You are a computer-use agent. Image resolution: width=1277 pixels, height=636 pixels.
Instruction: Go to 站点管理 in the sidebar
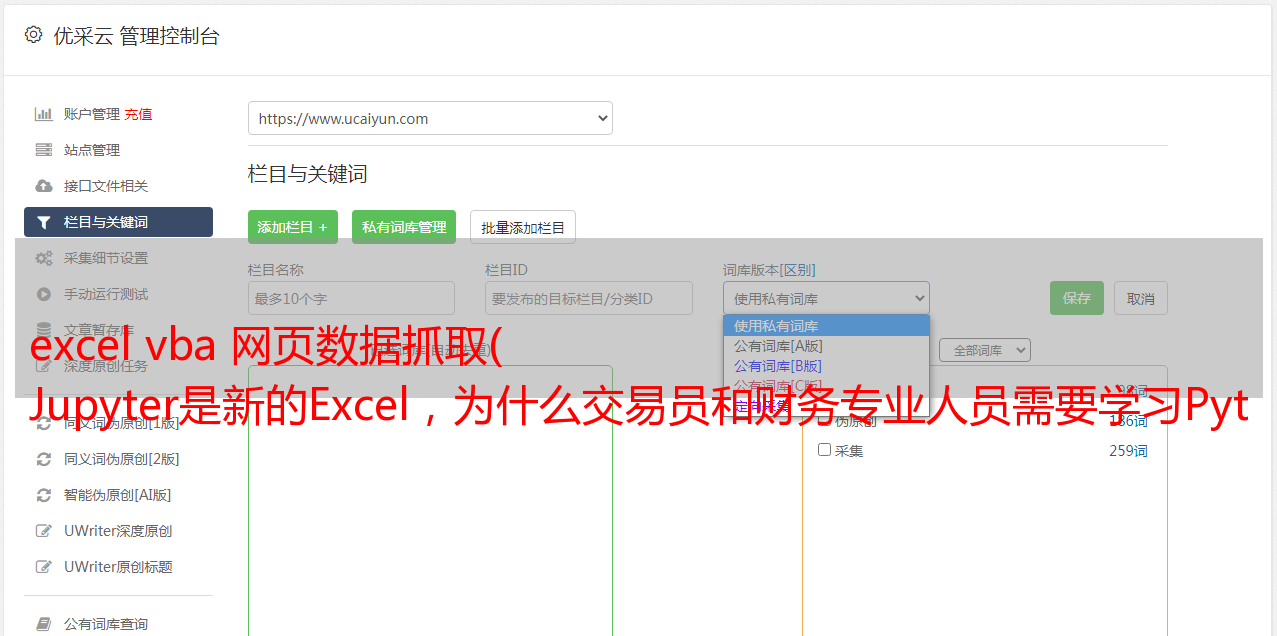point(92,150)
